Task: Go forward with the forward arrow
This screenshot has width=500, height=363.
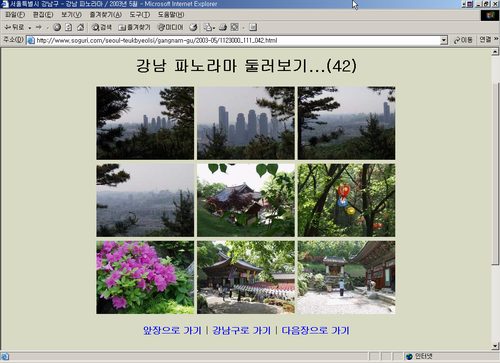Action: point(39,27)
